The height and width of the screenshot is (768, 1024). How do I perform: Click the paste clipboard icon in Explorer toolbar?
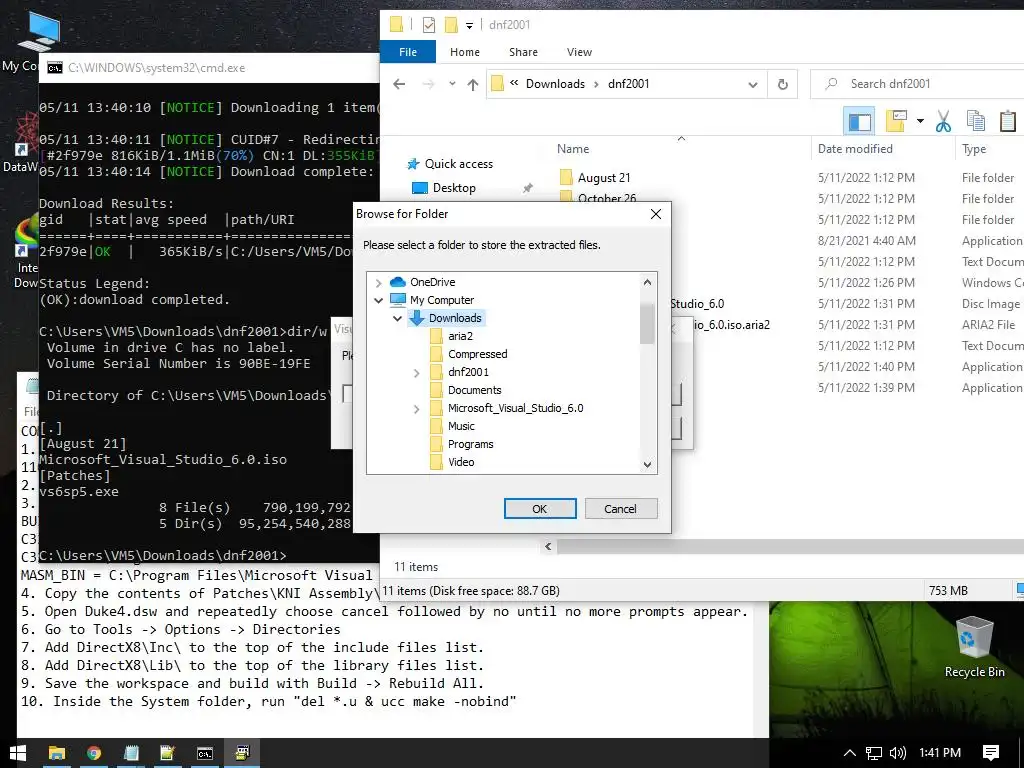coord(1008,121)
